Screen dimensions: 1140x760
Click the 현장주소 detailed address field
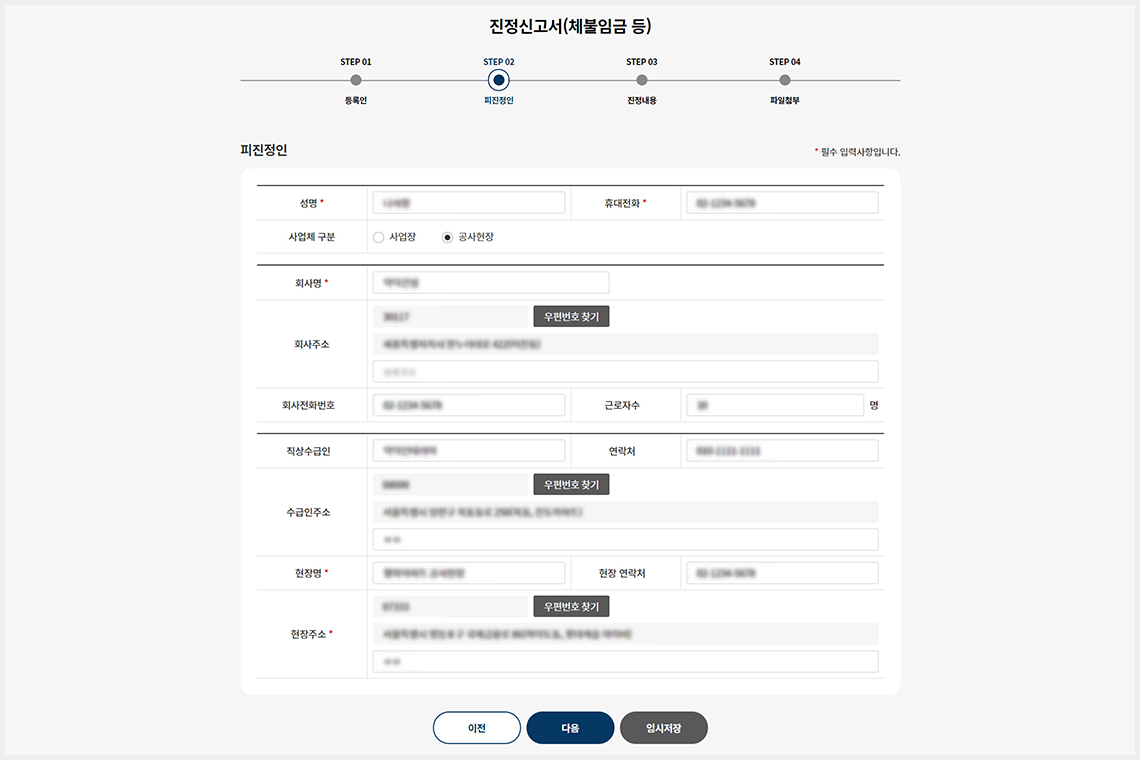coord(625,662)
